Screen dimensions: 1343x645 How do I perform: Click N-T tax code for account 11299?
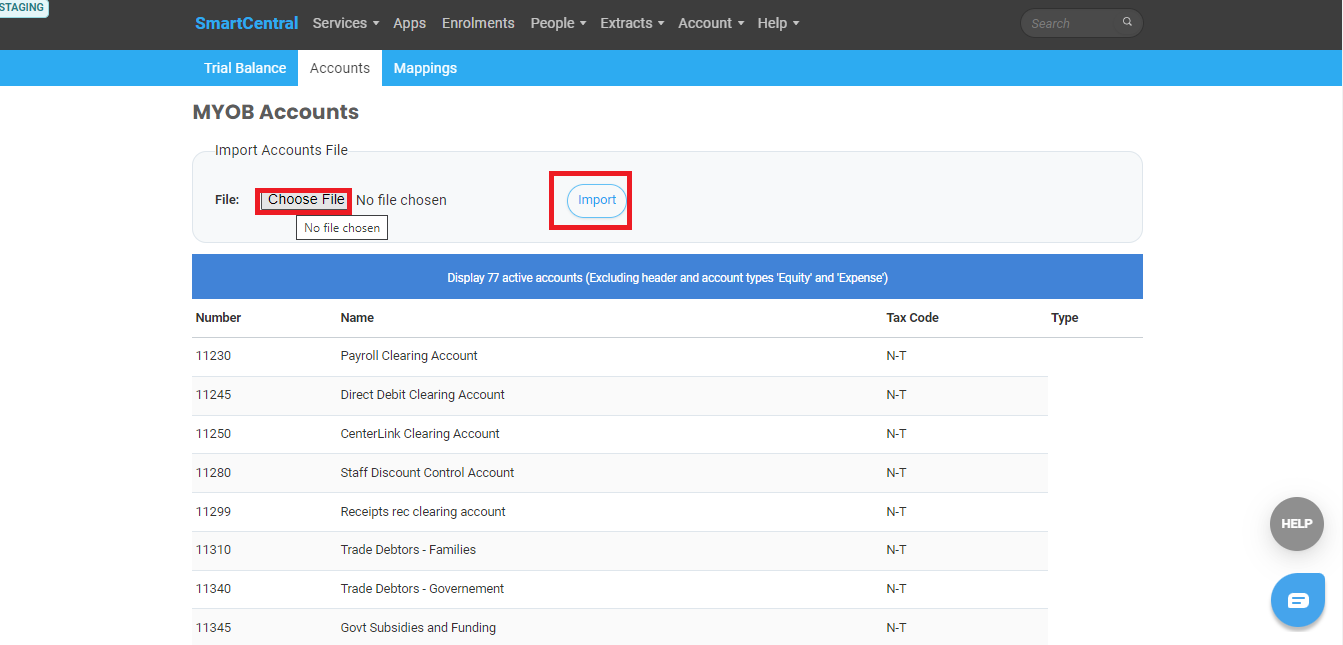(897, 512)
